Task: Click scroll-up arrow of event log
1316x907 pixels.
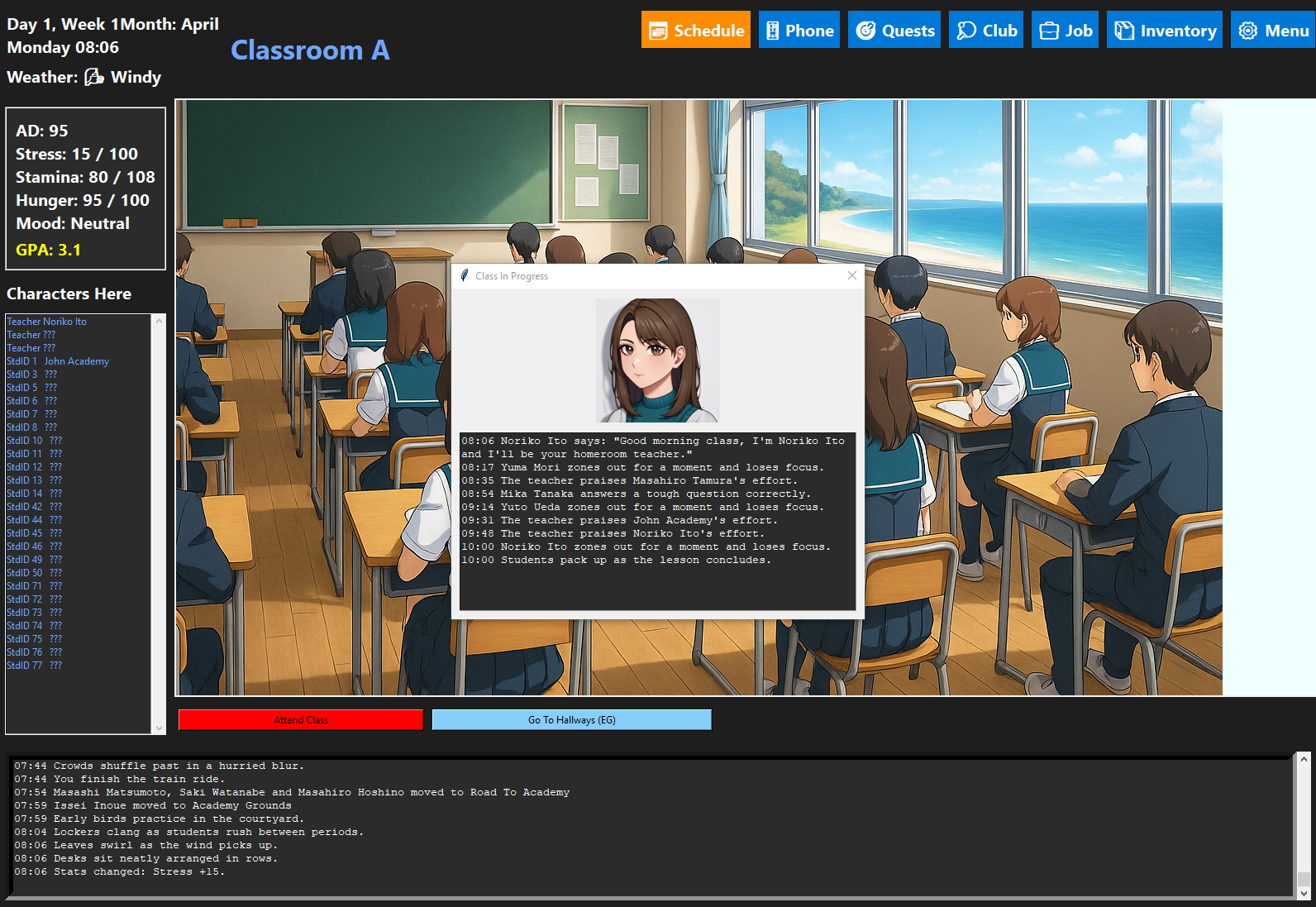Action: [x=1304, y=759]
